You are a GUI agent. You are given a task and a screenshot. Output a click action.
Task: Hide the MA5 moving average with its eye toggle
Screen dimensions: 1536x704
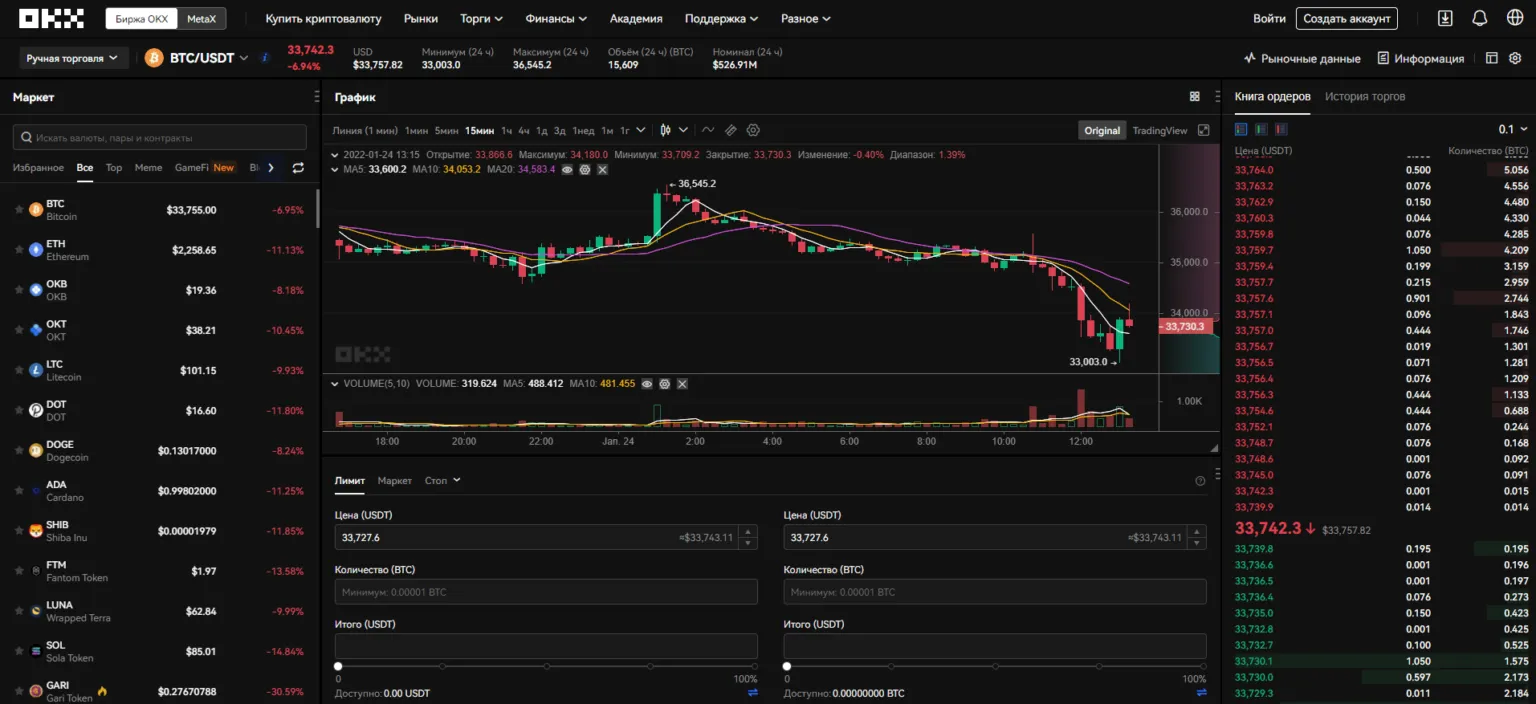click(x=565, y=170)
